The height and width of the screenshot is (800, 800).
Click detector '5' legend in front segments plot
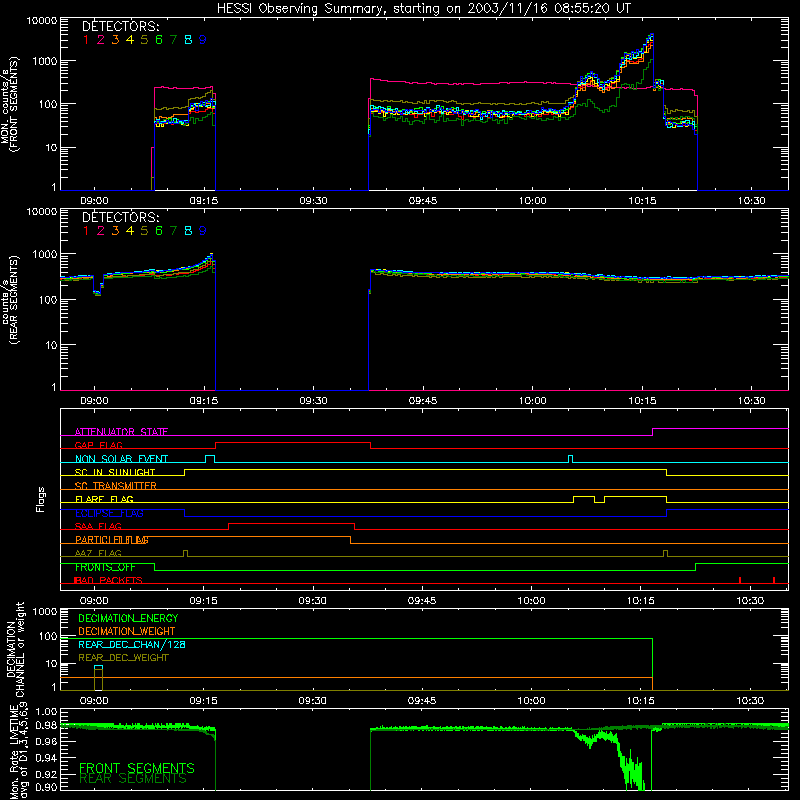pyautogui.click(x=144, y=40)
